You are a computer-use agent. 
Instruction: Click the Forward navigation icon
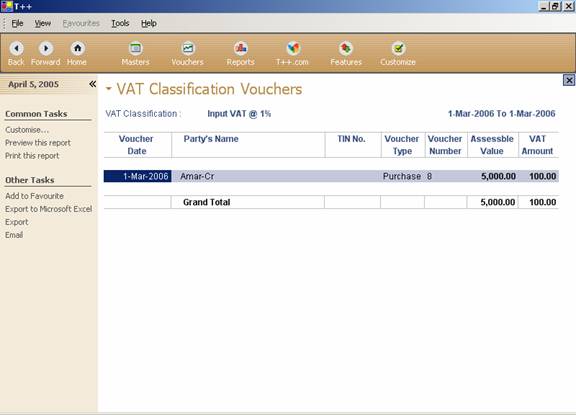tap(46, 48)
